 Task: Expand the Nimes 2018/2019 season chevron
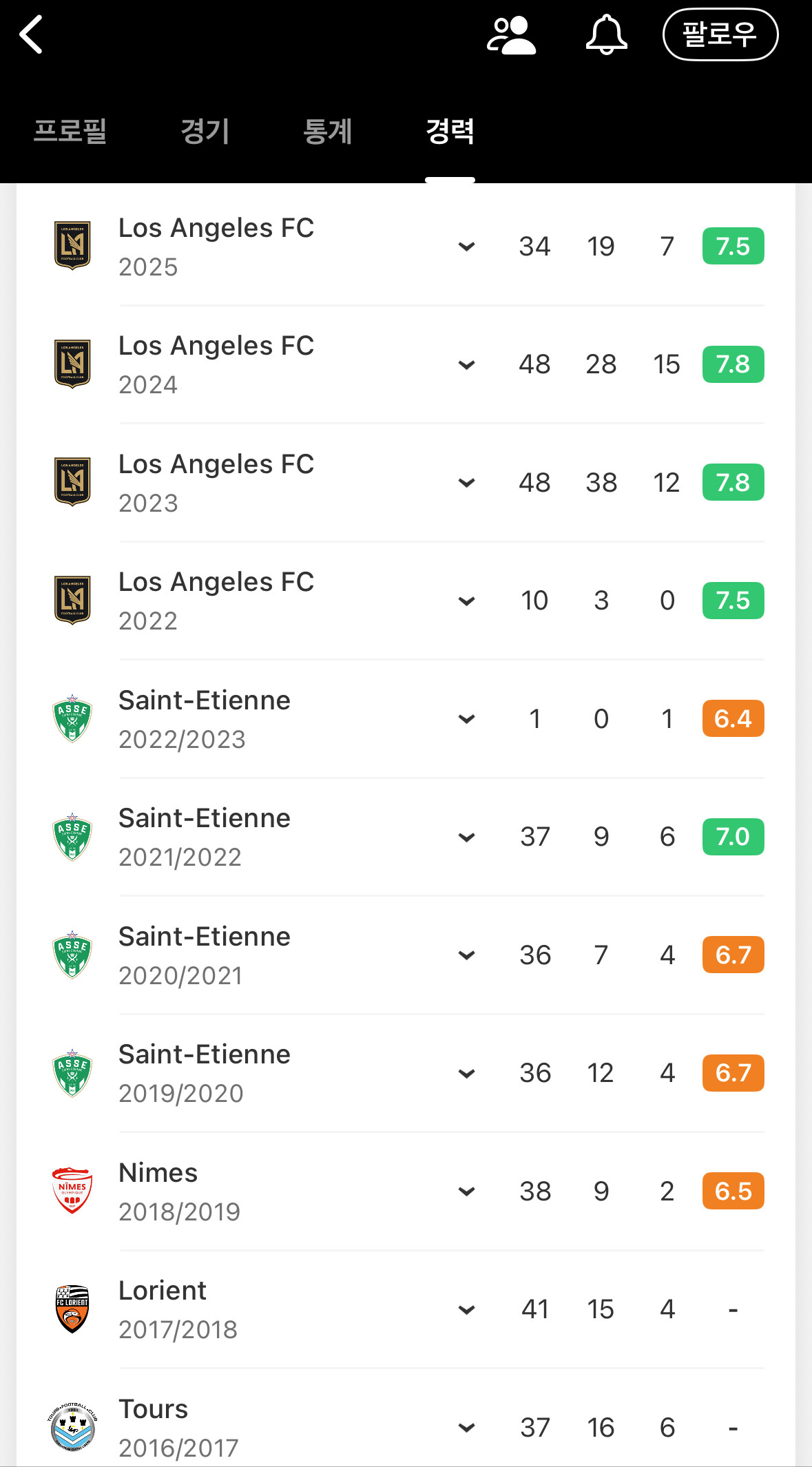pyautogui.click(x=467, y=1192)
